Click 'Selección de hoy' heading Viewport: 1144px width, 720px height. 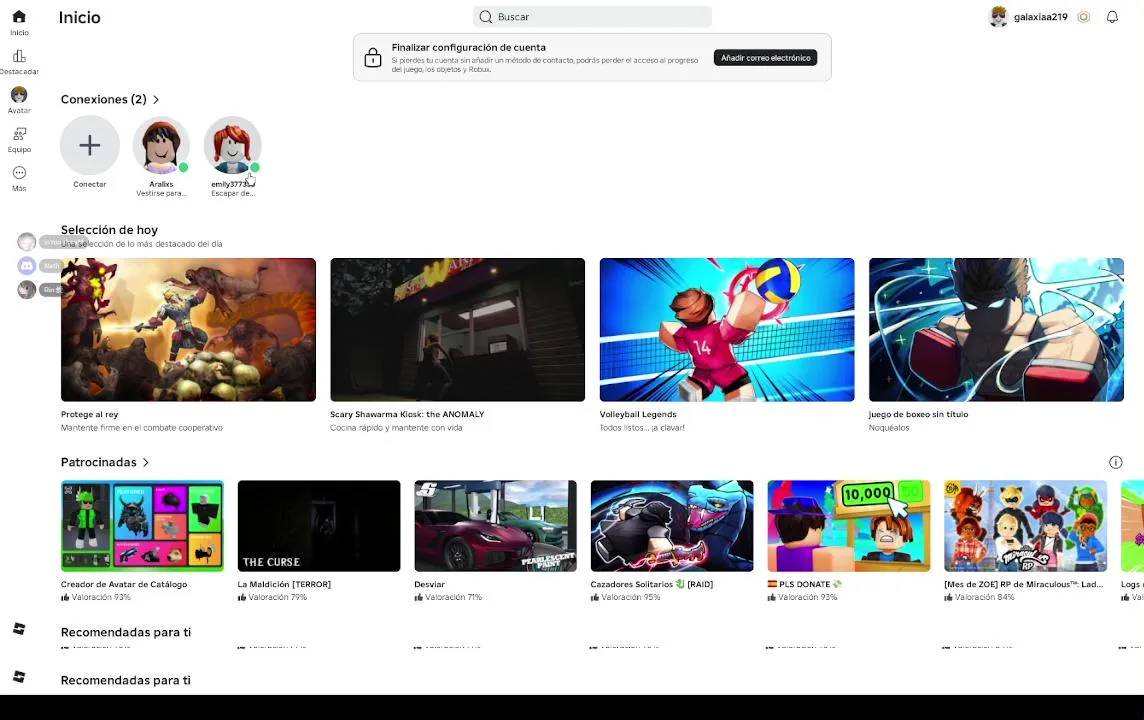pyautogui.click(x=109, y=230)
